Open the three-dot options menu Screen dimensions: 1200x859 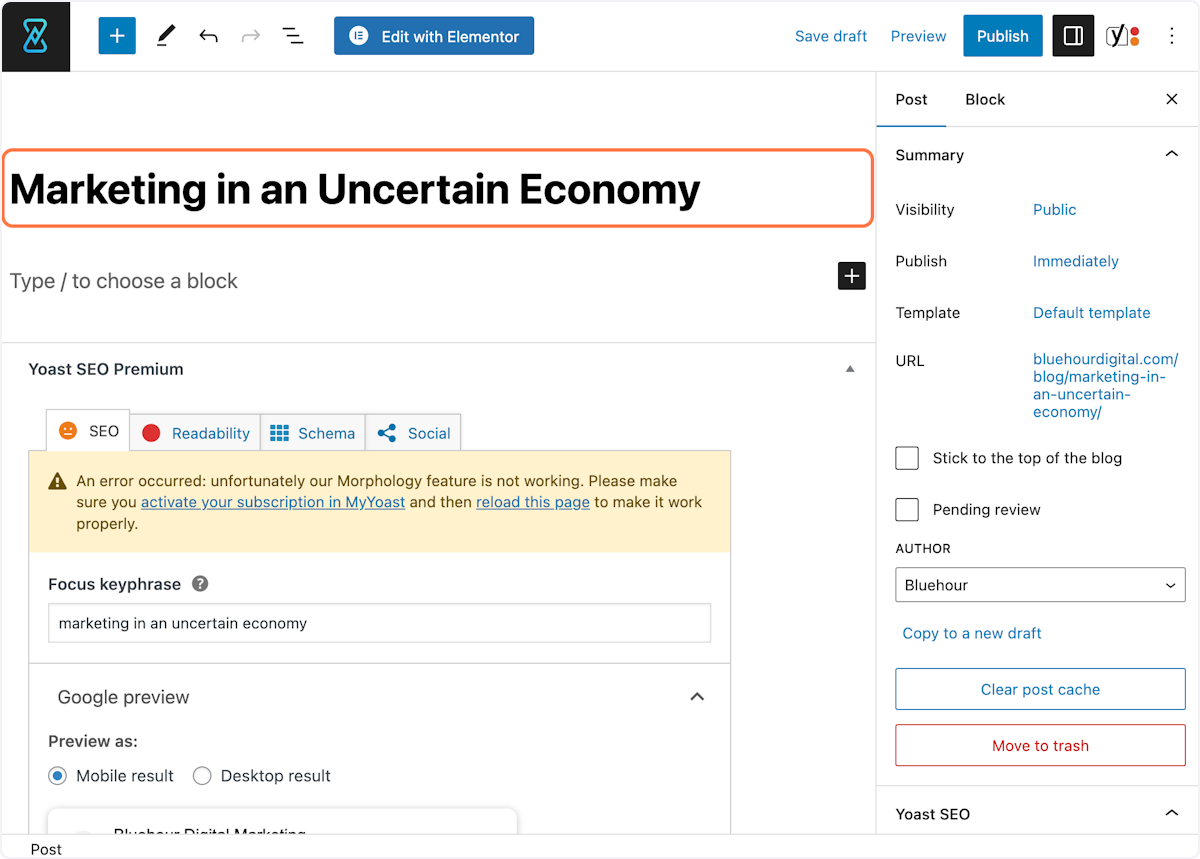point(1172,36)
